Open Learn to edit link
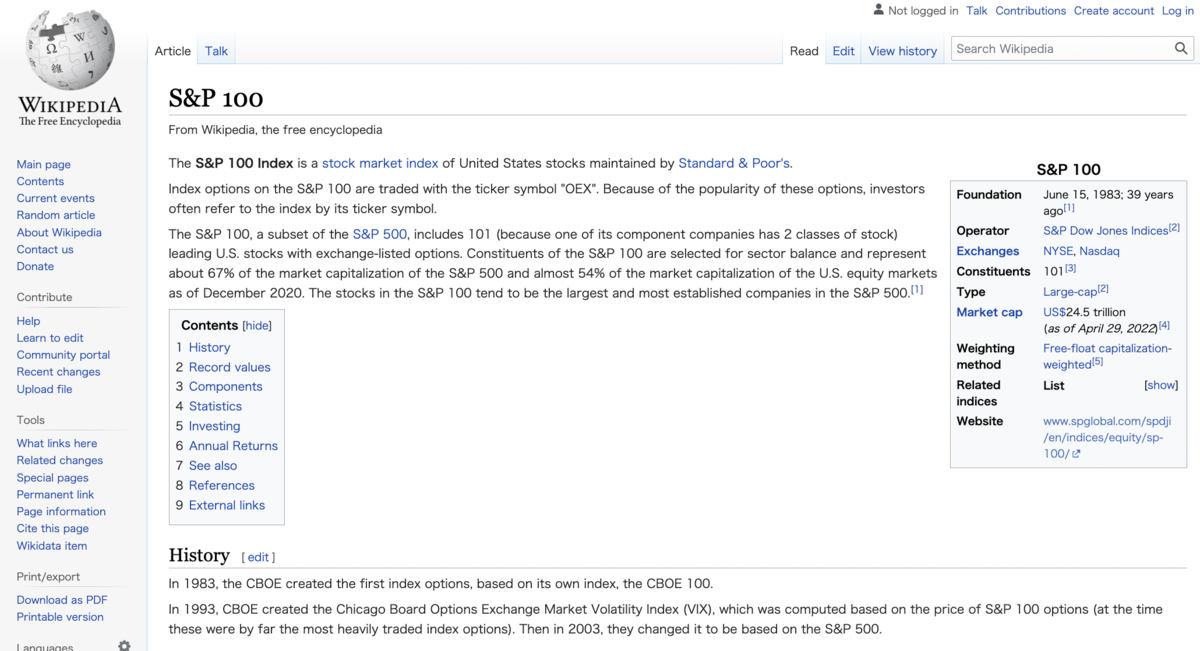Screen dimensions: 1200x651 pyautogui.click(x=50, y=338)
